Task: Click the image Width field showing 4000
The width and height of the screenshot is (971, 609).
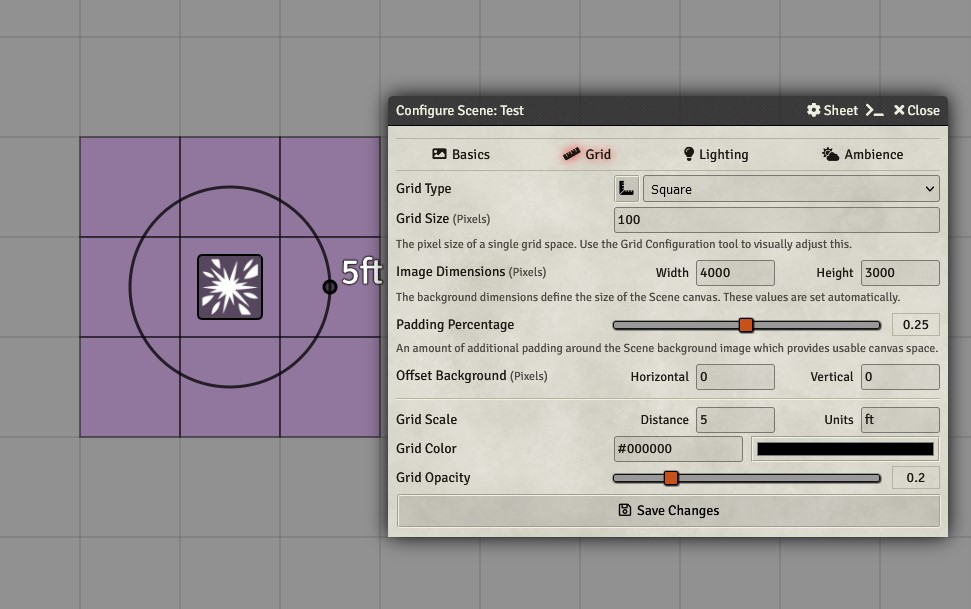Action: (735, 273)
